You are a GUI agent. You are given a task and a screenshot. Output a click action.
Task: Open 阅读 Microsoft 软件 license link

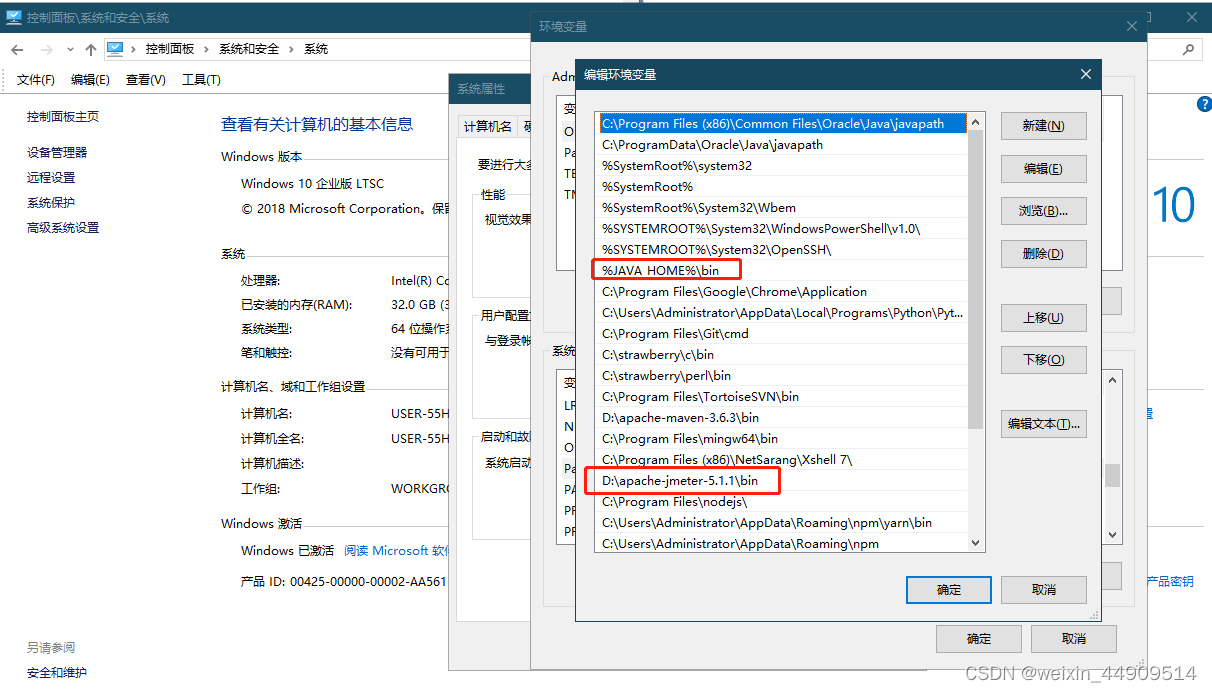397,551
